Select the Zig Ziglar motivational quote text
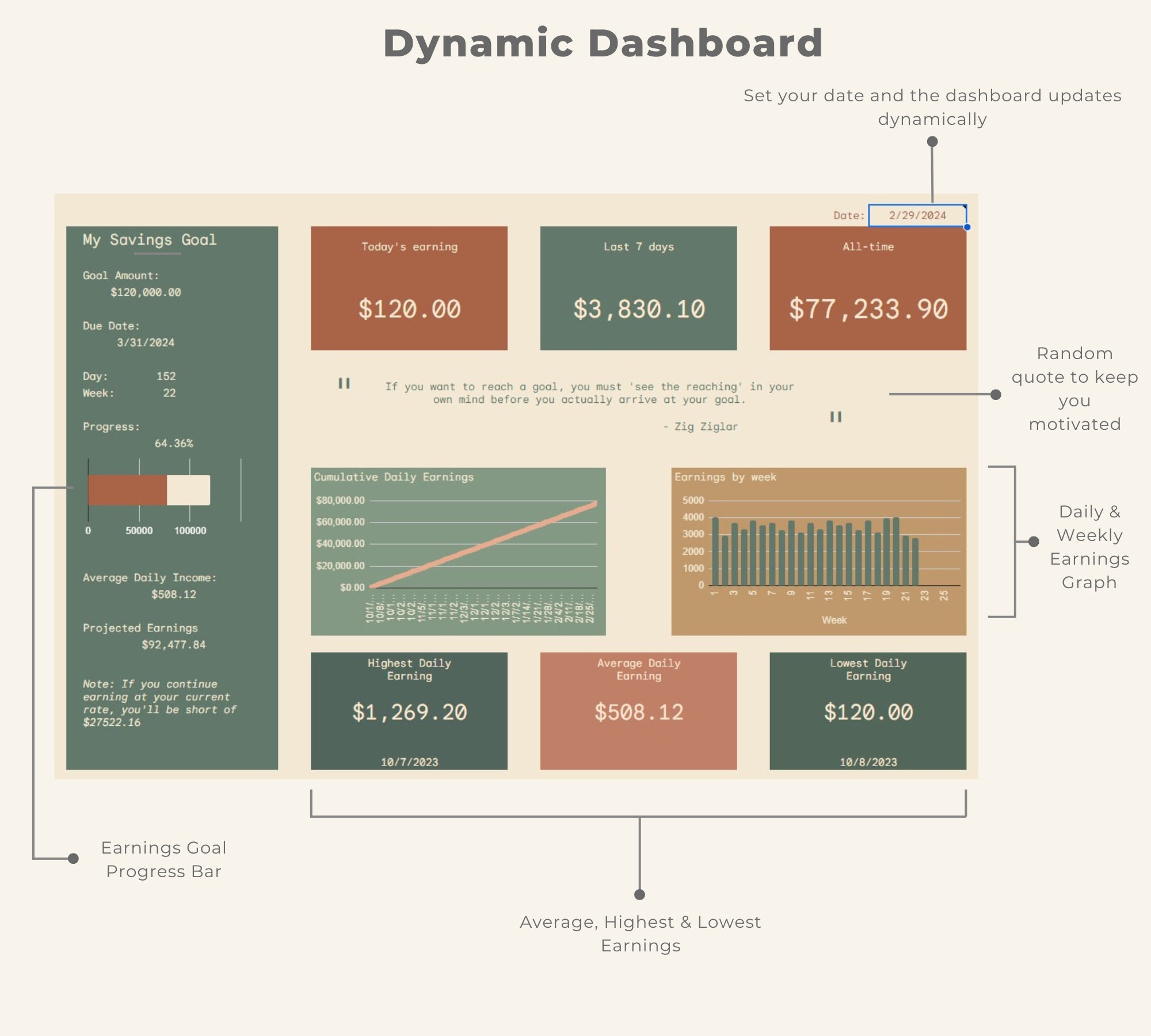Image resolution: width=1151 pixels, height=1036 pixels. pyautogui.click(x=591, y=393)
